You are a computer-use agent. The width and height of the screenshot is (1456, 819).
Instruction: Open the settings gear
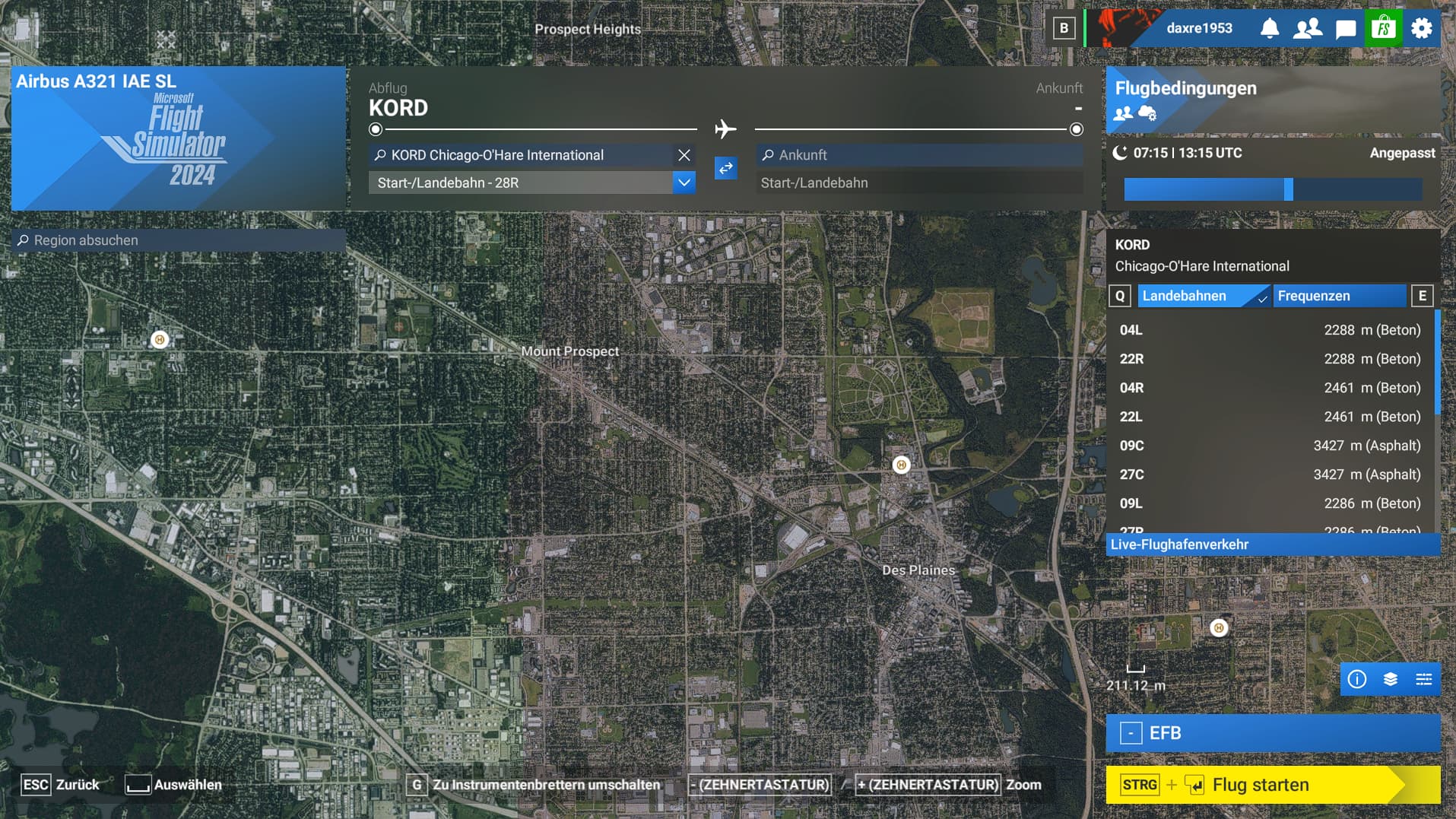pyautogui.click(x=1421, y=29)
